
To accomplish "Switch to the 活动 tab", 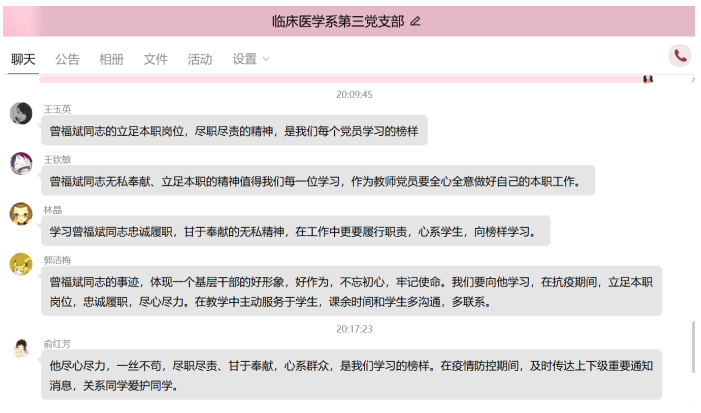I will [200, 59].
